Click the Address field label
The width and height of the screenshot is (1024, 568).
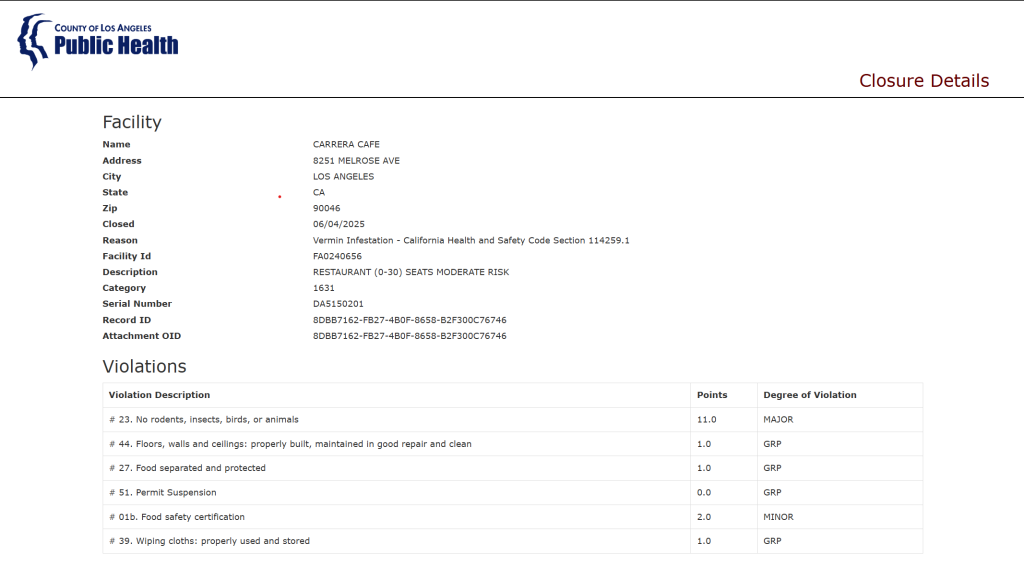(x=121, y=161)
